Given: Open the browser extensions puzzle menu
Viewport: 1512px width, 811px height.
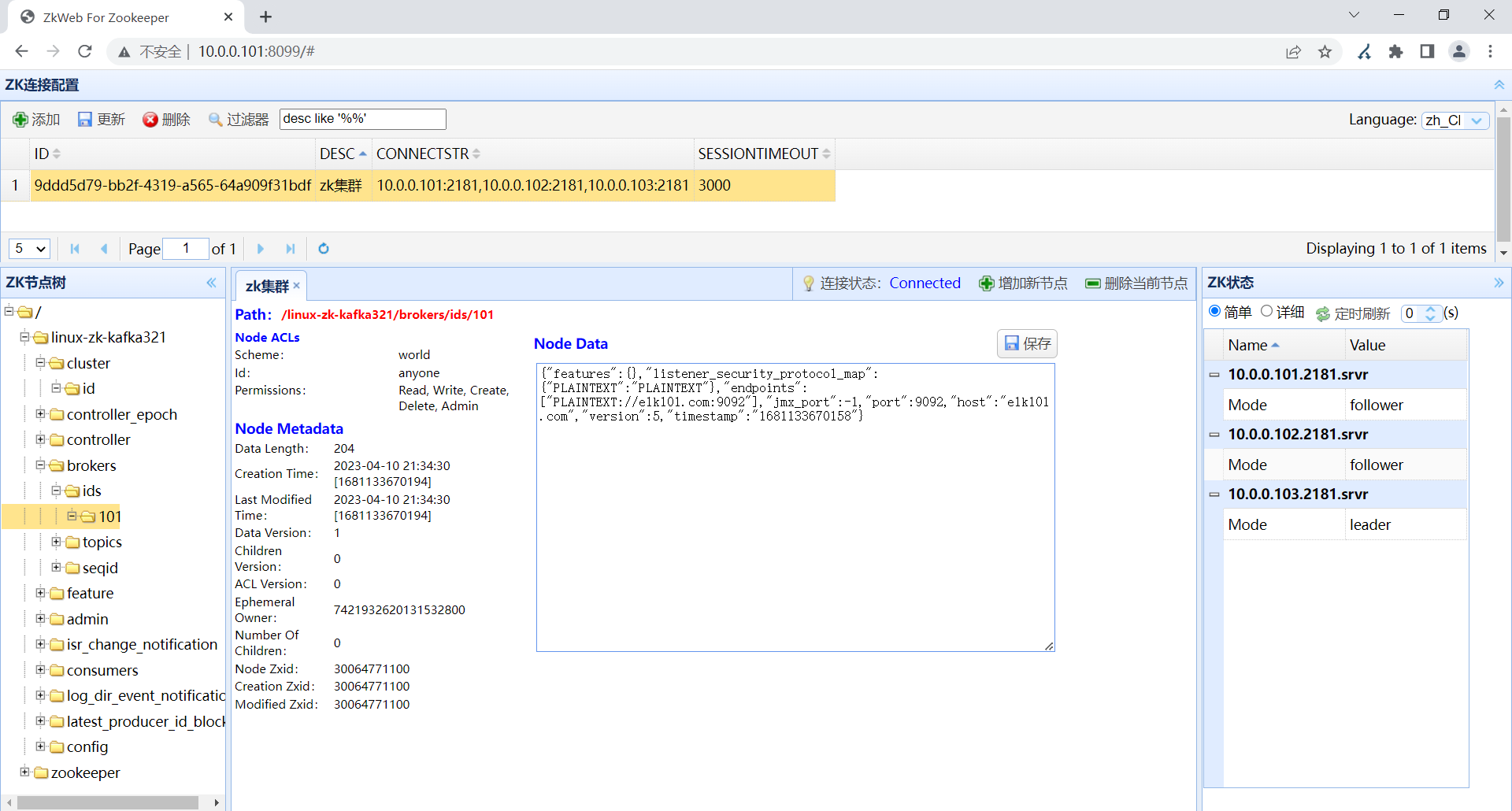Looking at the screenshot, I should point(1396,51).
